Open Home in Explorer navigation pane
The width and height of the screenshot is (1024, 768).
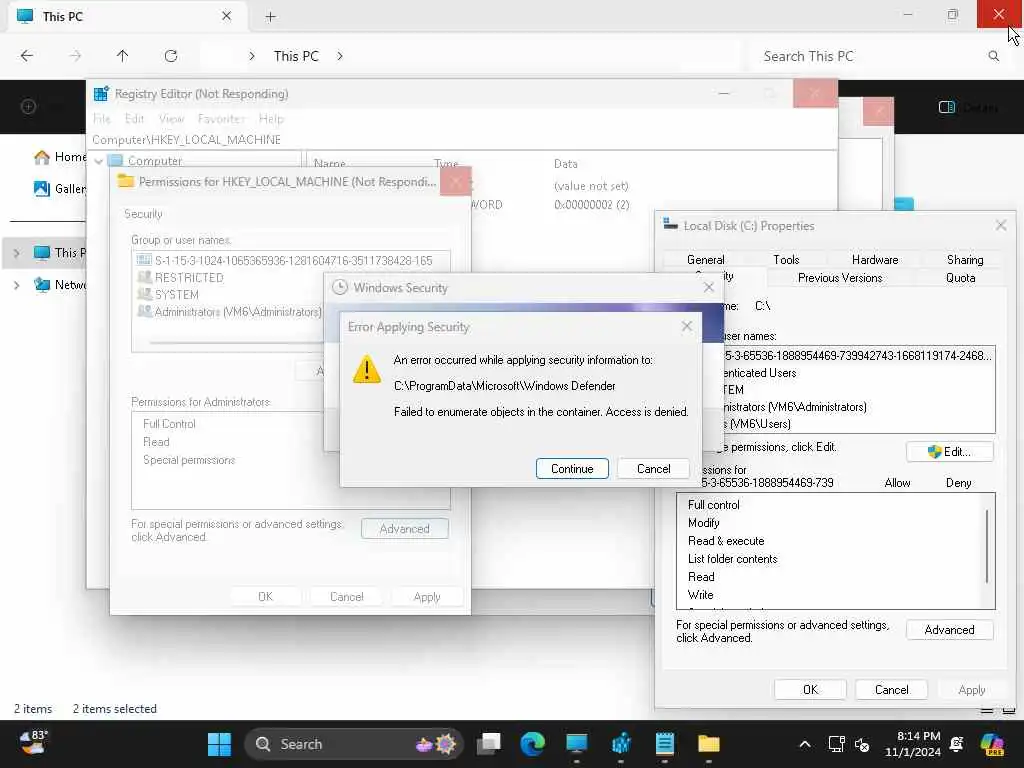pos(60,157)
